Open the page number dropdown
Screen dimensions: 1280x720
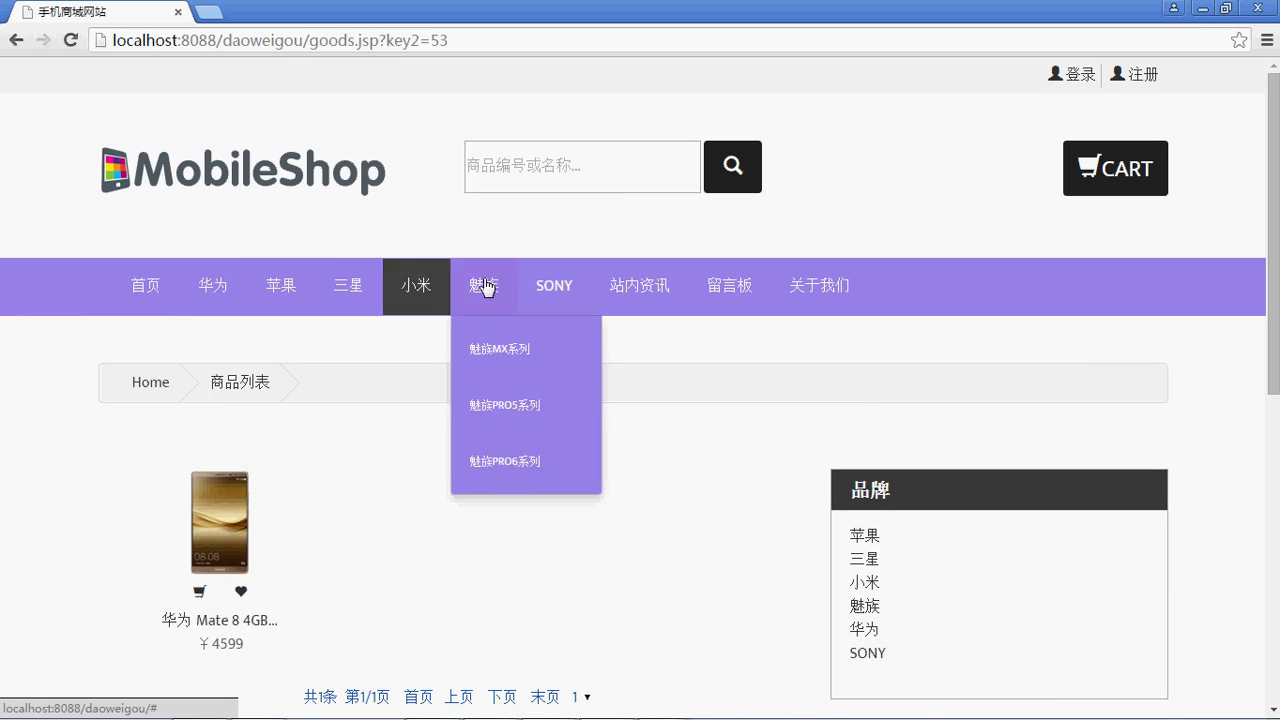point(581,697)
